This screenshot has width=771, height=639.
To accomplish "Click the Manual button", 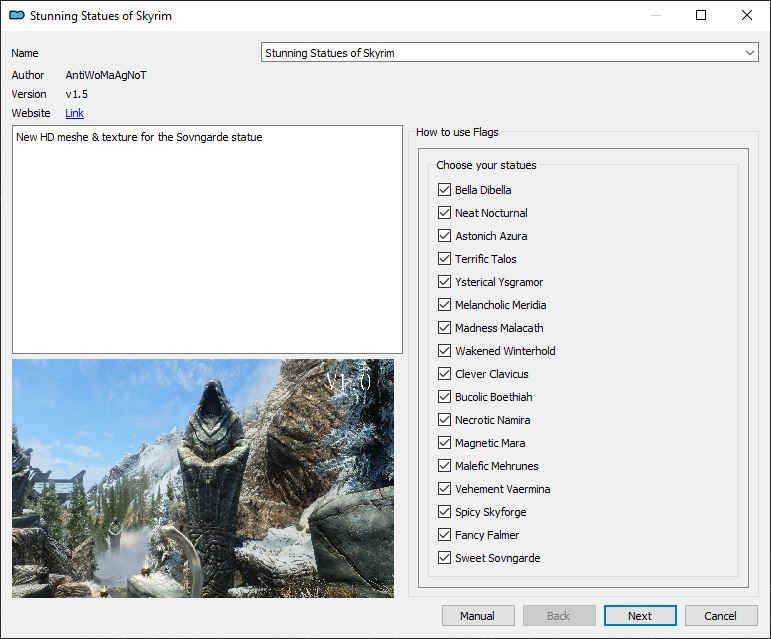I will tap(478, 616).
